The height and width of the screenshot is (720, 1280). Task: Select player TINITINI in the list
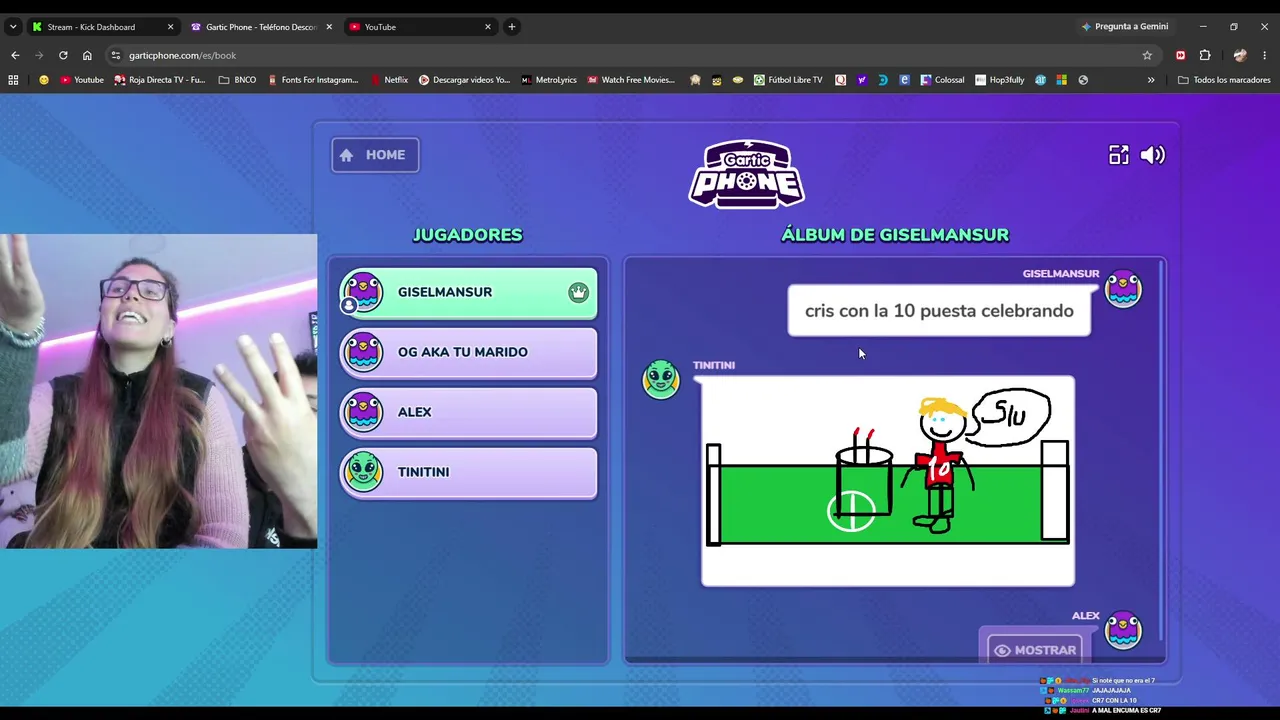click(468, 472)
